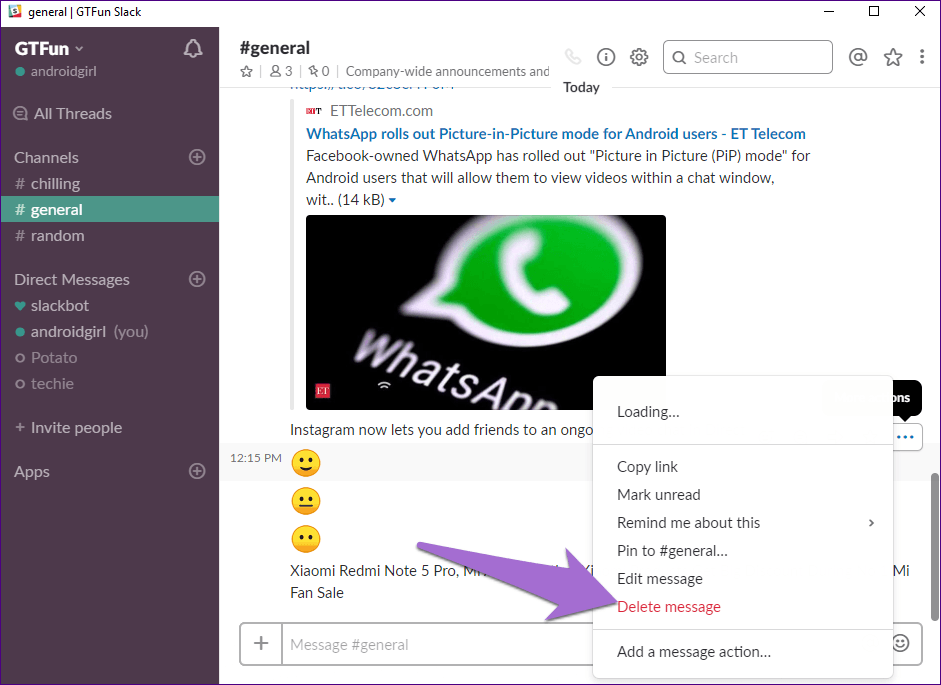941x685 pixels.
Task: Open channel settings gear icon
Action: 639,57
